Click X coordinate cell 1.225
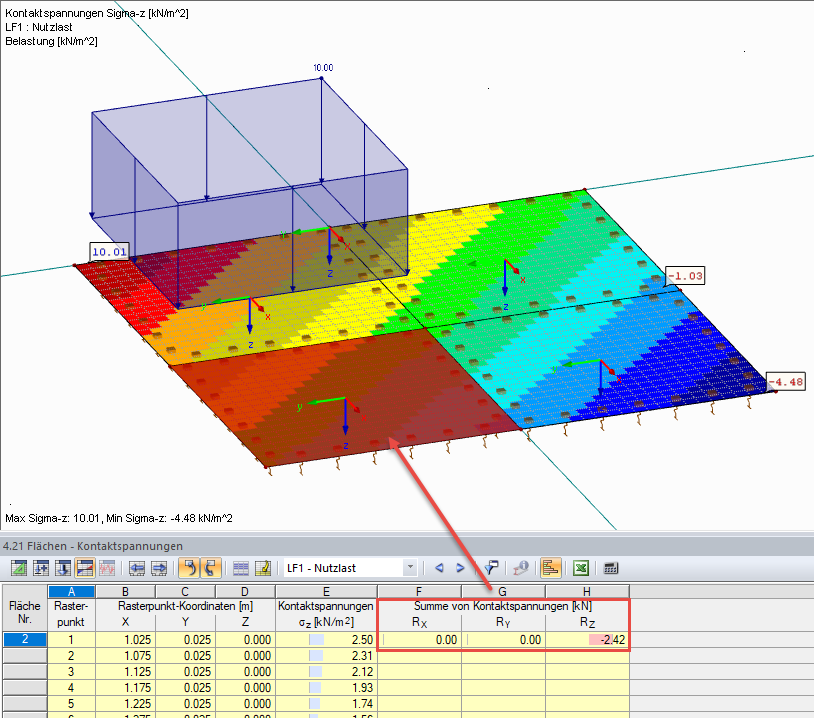The height and width of the screenshot is (718, 814). point(125,704)
